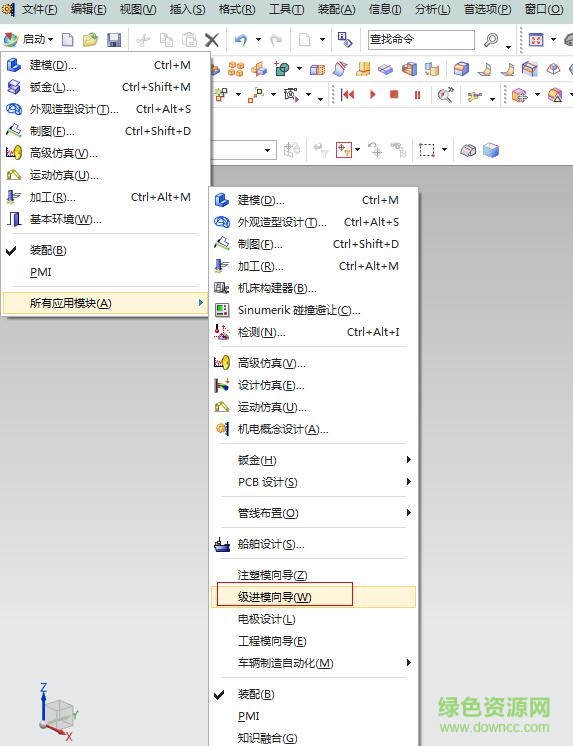Click the red play sequence icon
This screenshot has height=746, width=573.
pos(373,95)
